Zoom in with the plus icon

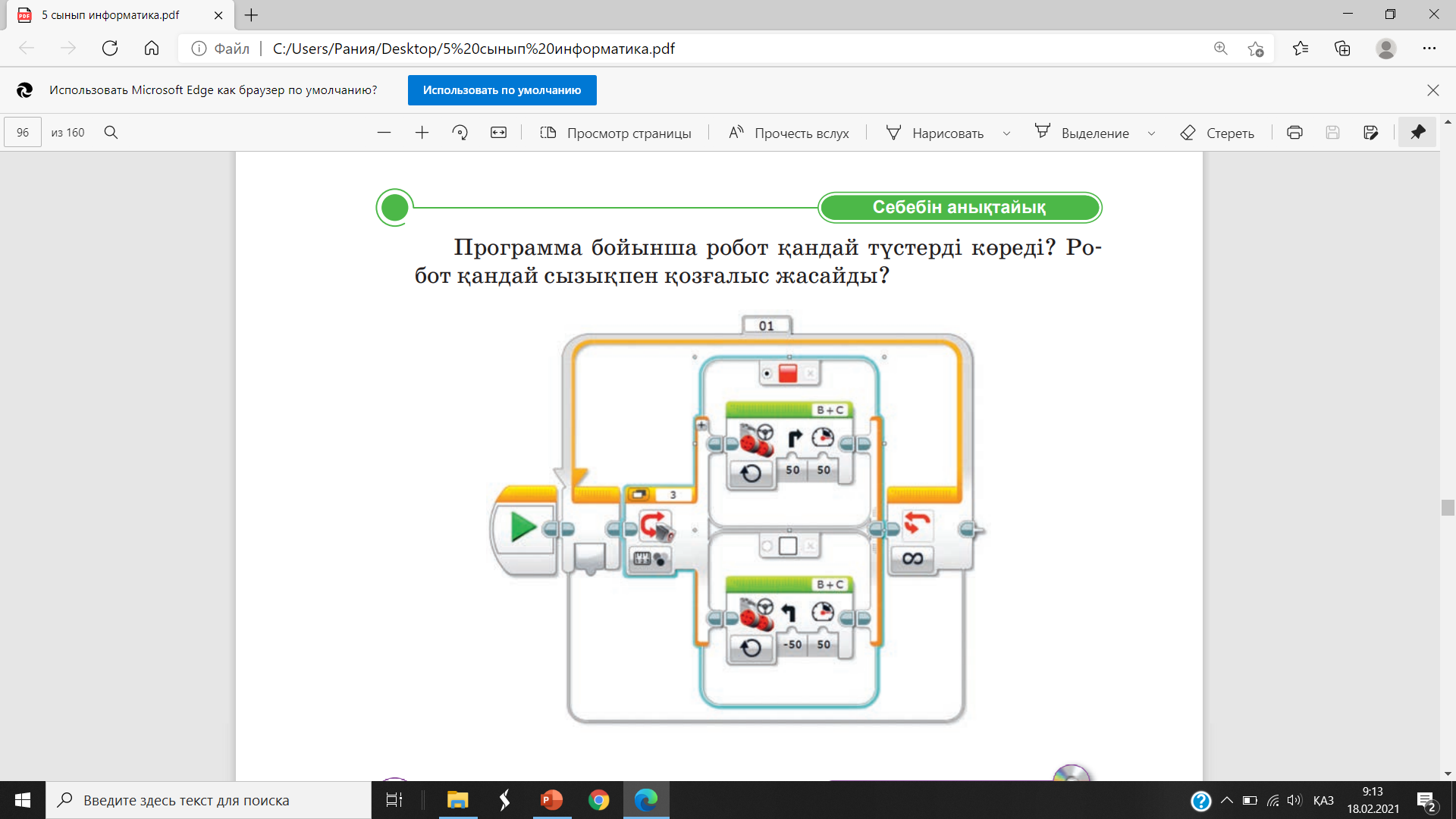[x=422, y=133]
